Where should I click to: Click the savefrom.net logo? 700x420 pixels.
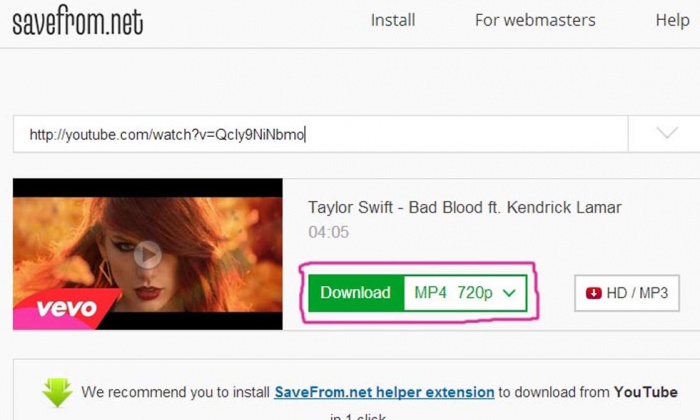click(x=78, y=21)
